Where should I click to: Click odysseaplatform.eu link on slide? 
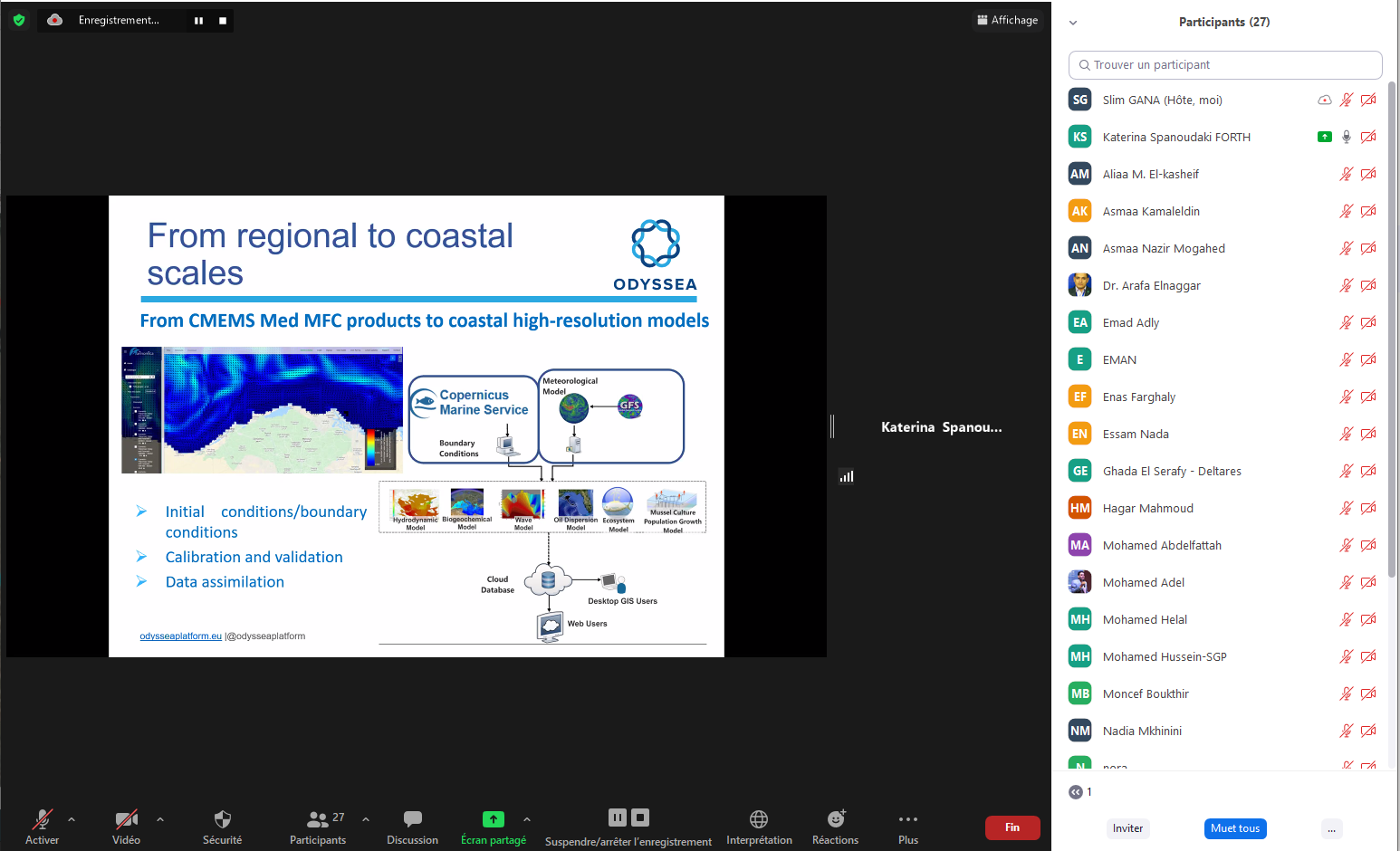180,636
